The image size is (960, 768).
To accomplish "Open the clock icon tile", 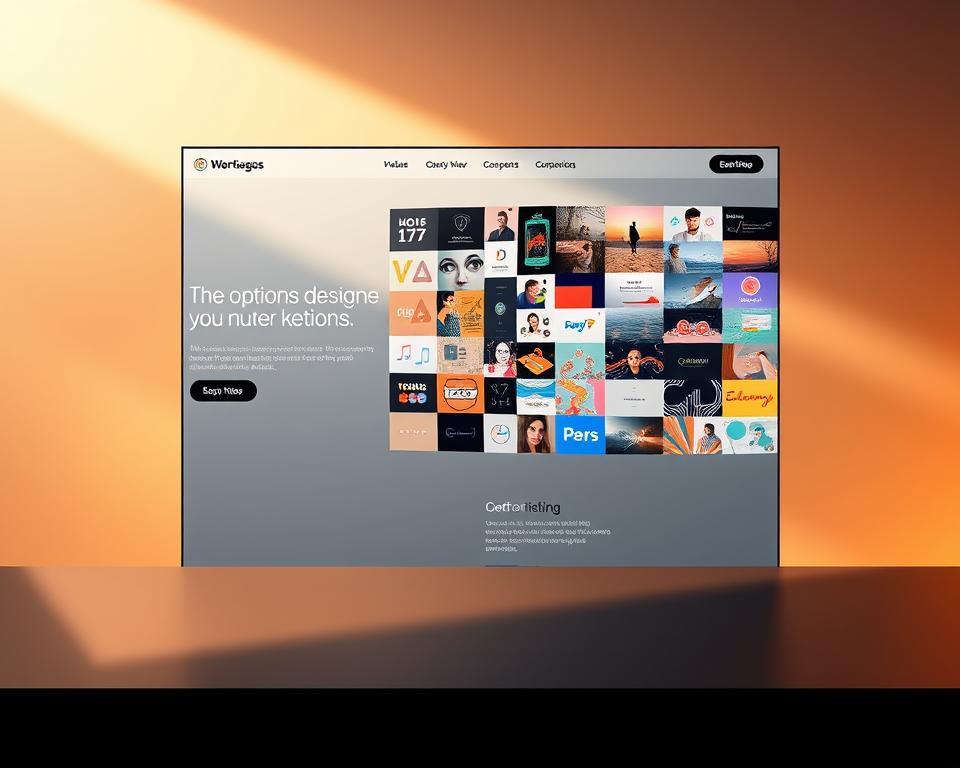I will (x=500, y=434).
